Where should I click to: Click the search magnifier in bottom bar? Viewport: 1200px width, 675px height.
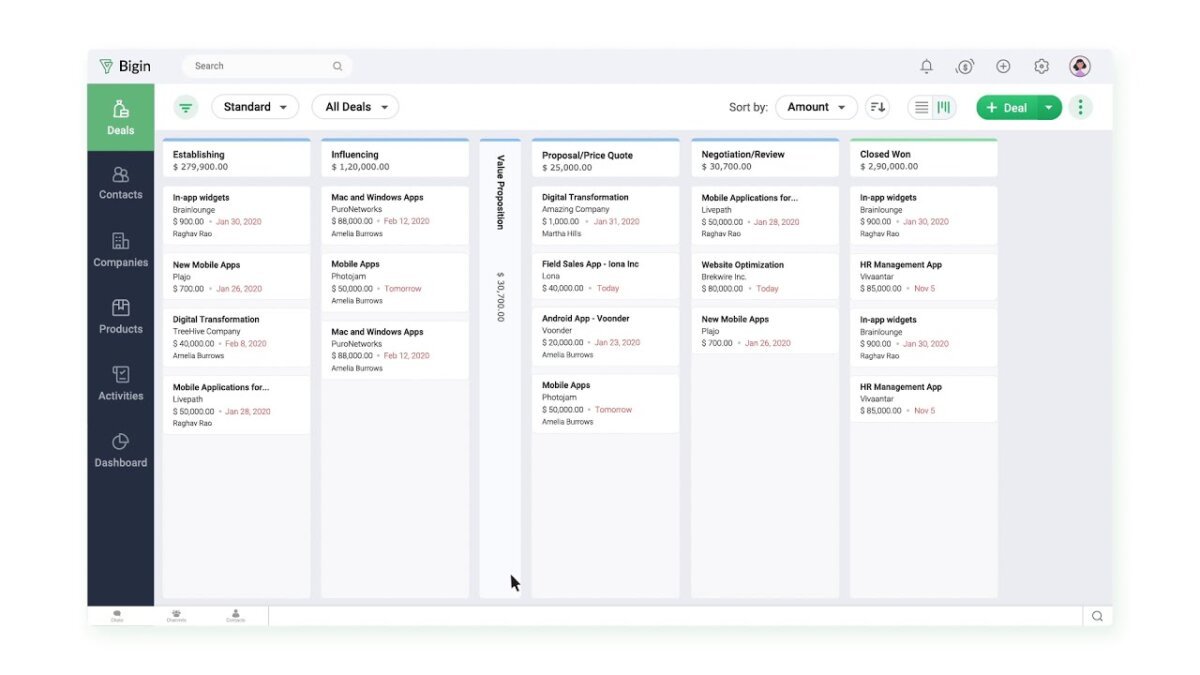coord(1097,616)
